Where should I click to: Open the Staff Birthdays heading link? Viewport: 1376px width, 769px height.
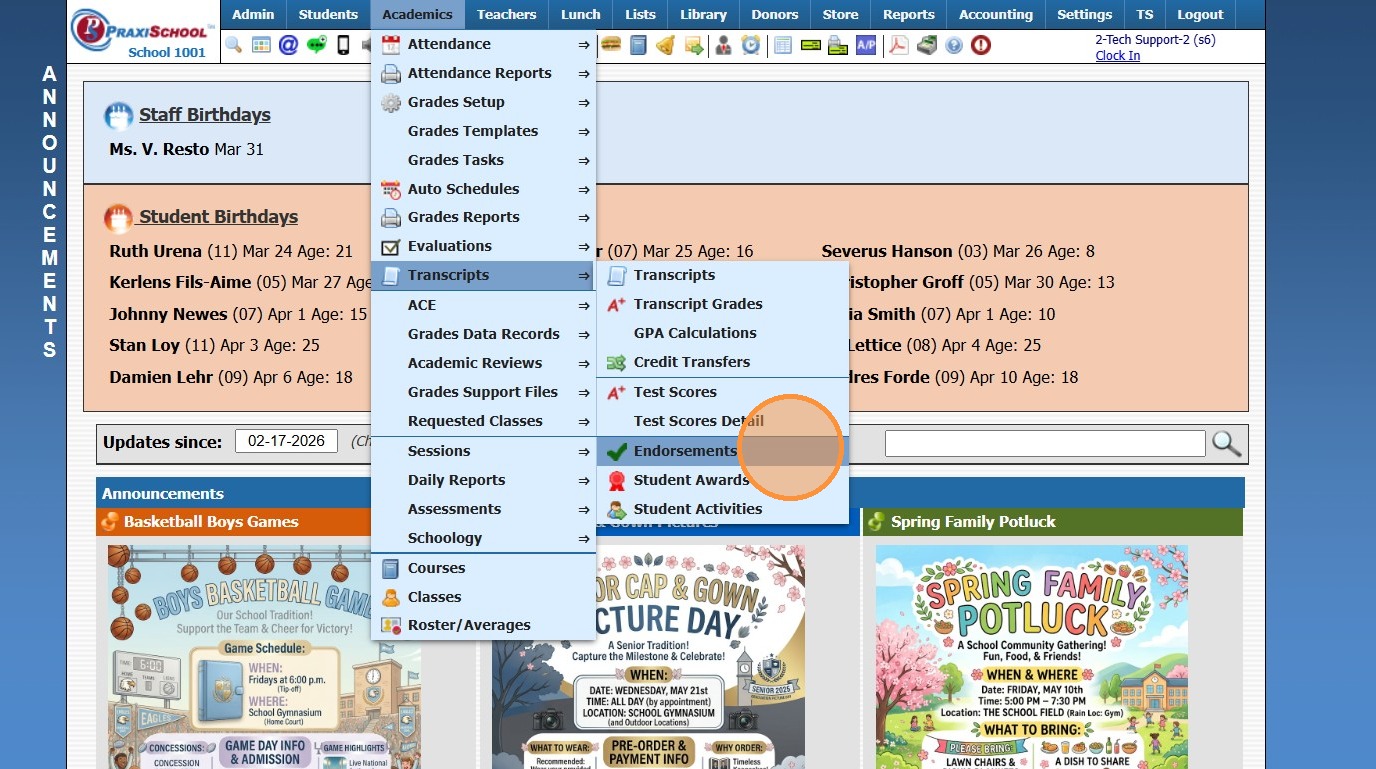205,115
